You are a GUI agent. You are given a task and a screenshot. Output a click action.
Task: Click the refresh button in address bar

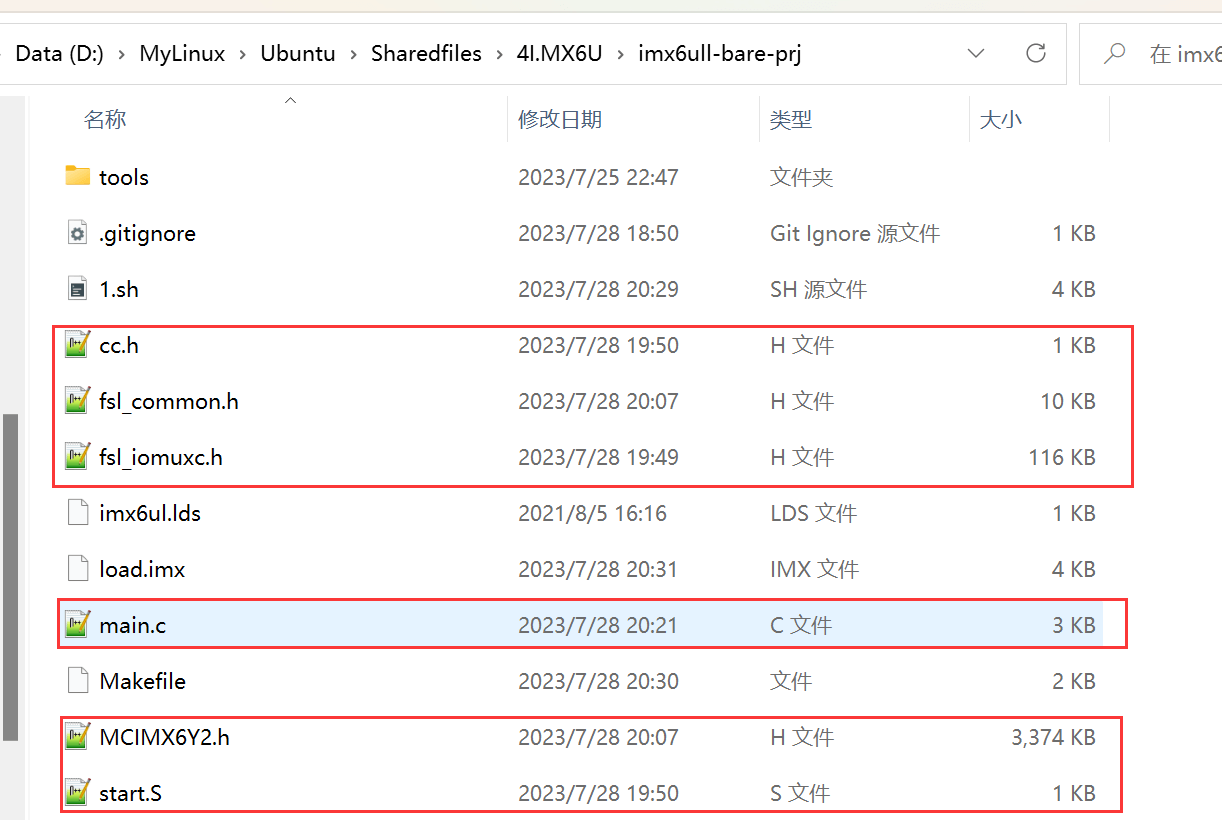(x=1036, y=53)
